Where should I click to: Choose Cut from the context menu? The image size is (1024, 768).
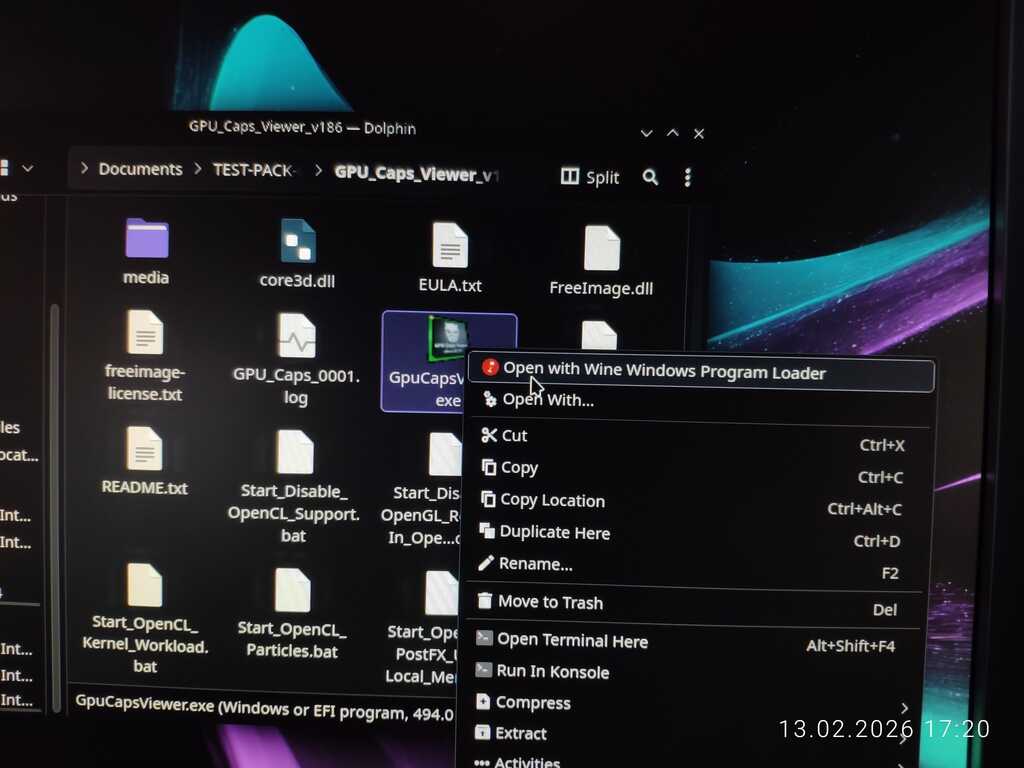coord(514,436)
